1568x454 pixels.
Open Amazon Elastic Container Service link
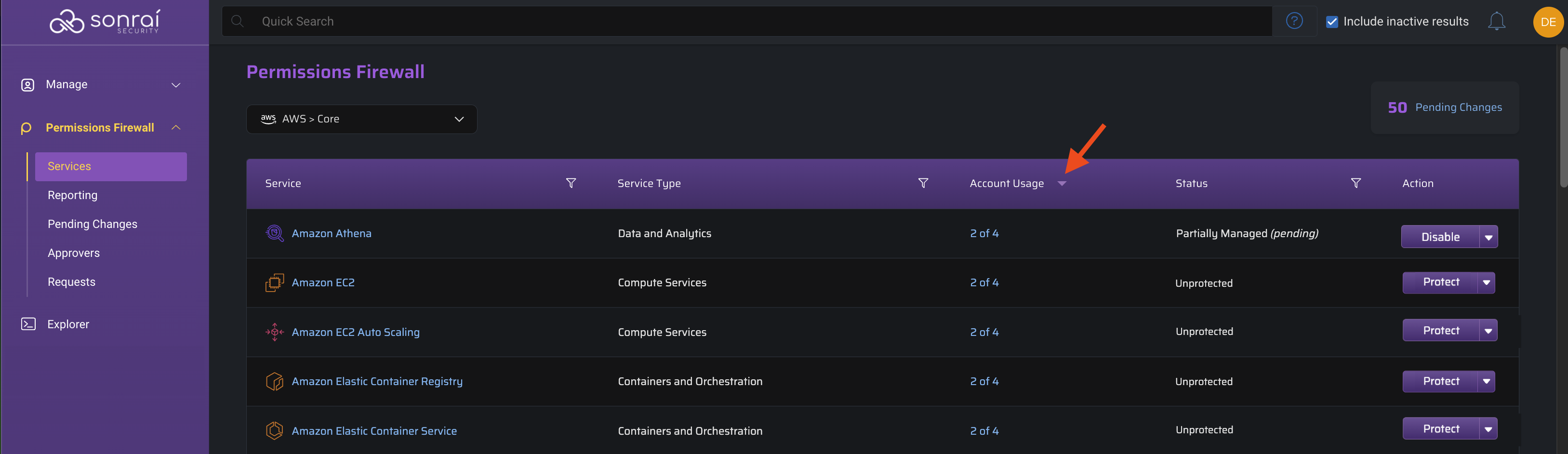[374, 430]
